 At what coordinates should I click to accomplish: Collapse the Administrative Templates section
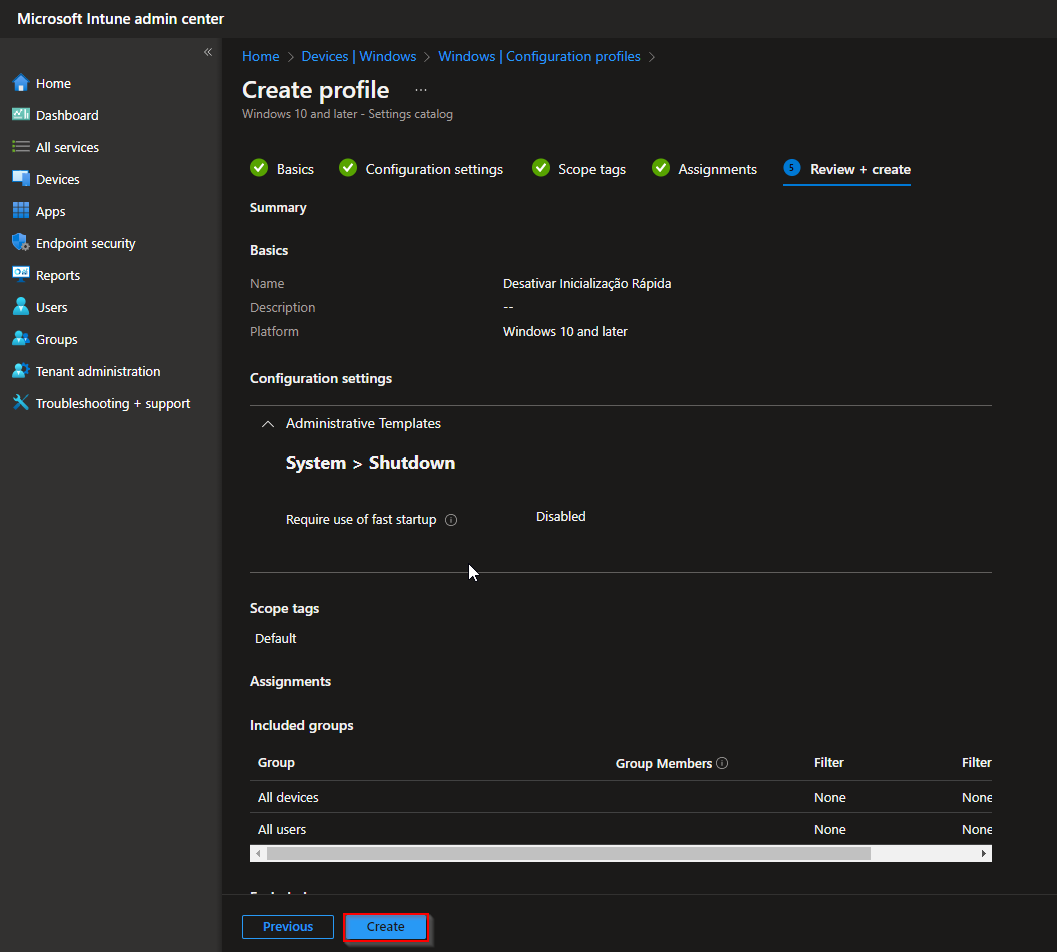tap(268, 423)
